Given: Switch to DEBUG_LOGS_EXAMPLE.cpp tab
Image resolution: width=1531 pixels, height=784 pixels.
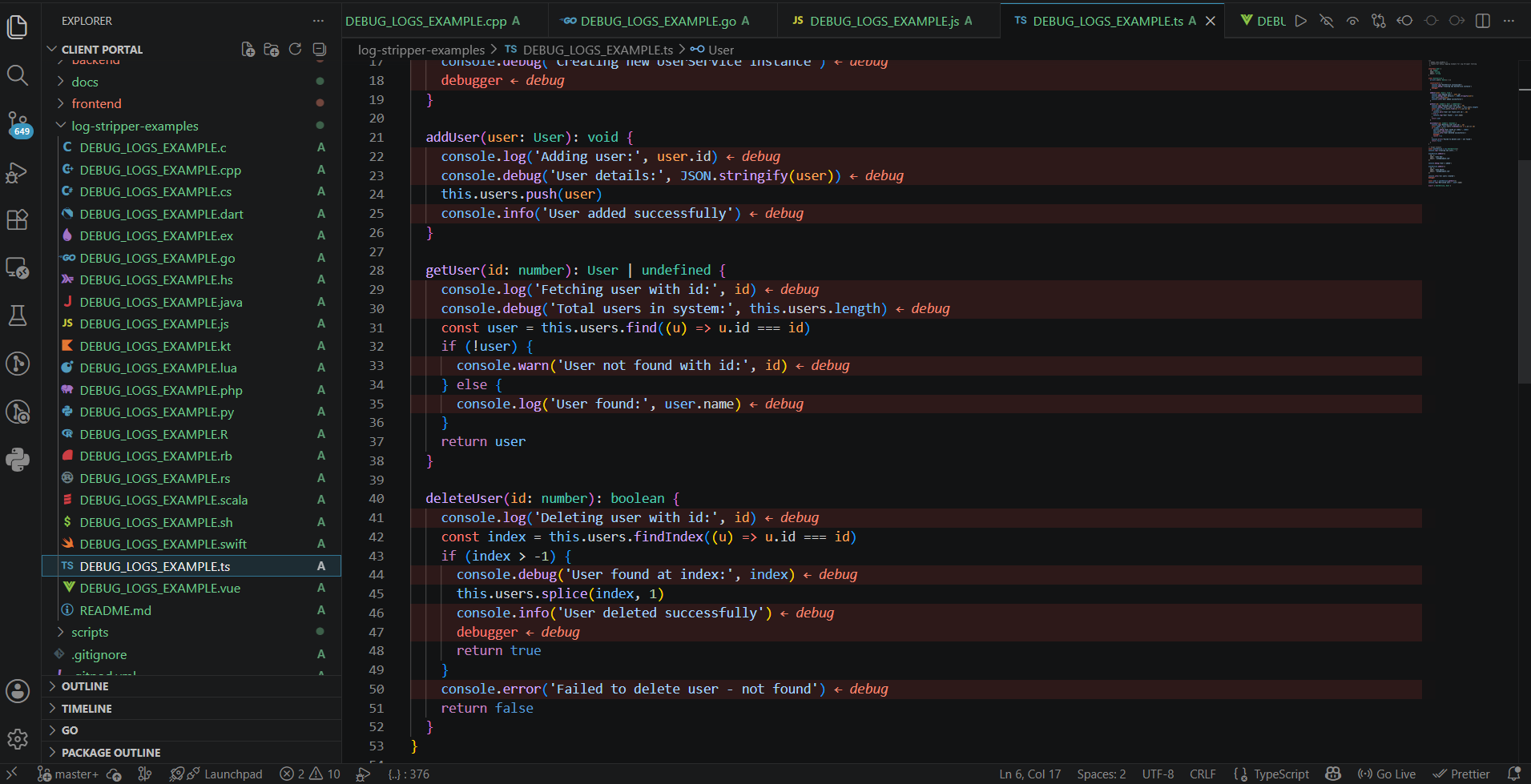Looking at the screenshot, I should (445, 21).
